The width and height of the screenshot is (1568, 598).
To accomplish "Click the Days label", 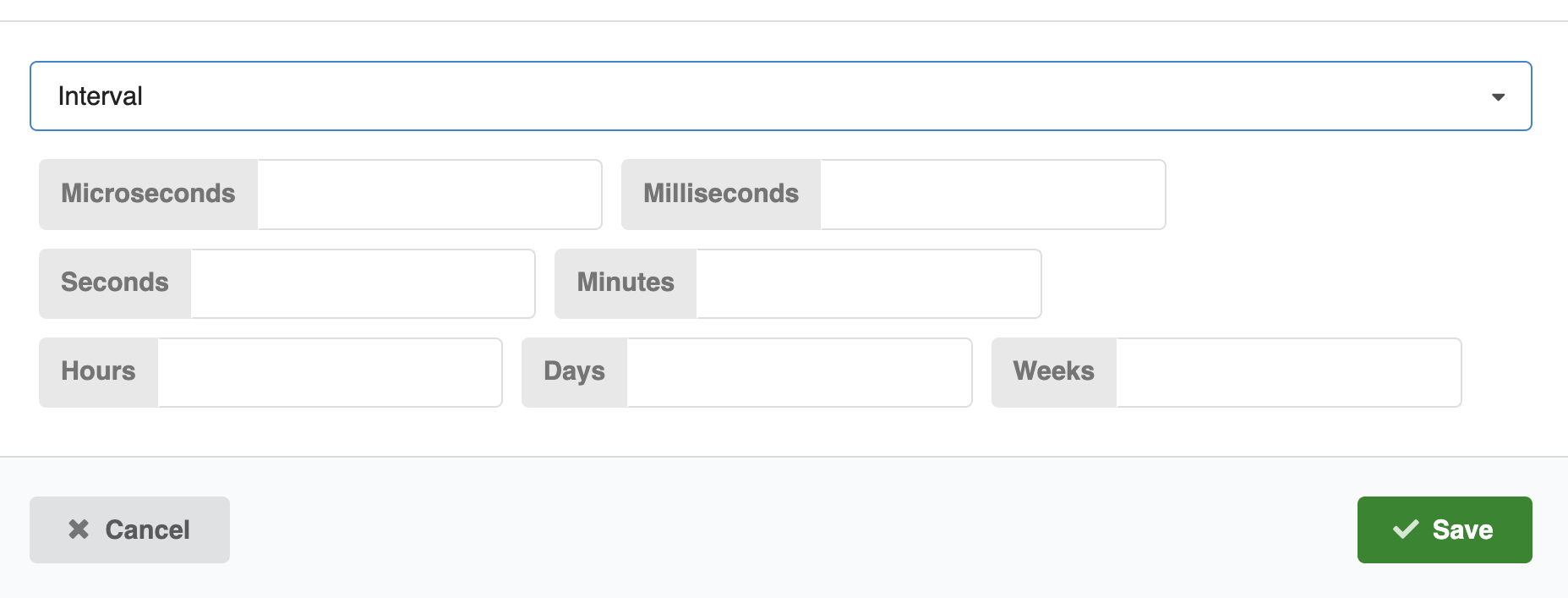I will tap(574, 371).
